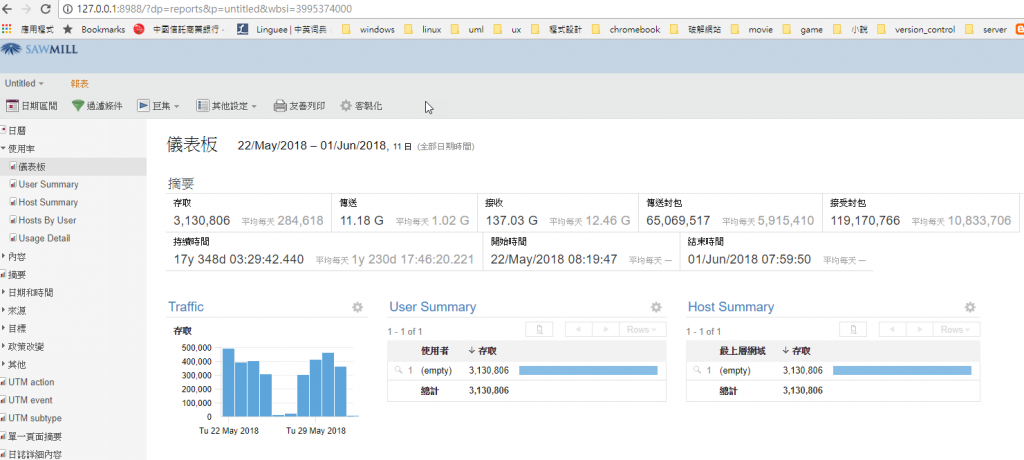Open the Host Summary panel gear settings
Screen dimensions: 1024x460
pos(970,307)
